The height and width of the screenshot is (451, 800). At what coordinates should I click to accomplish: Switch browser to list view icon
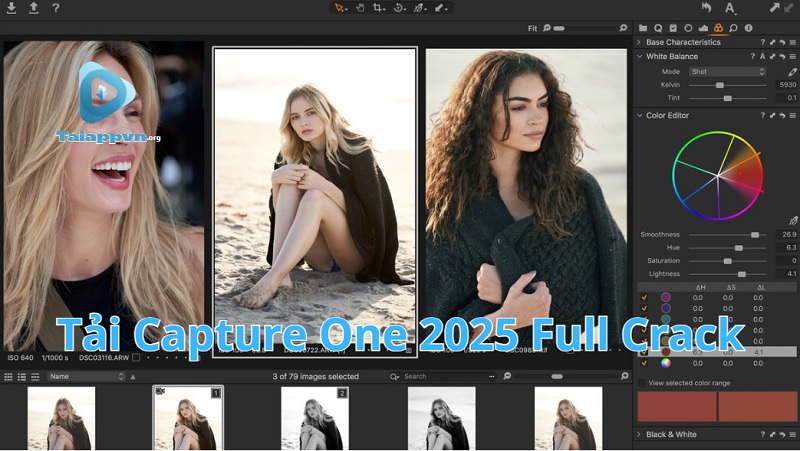click(21, 377)
